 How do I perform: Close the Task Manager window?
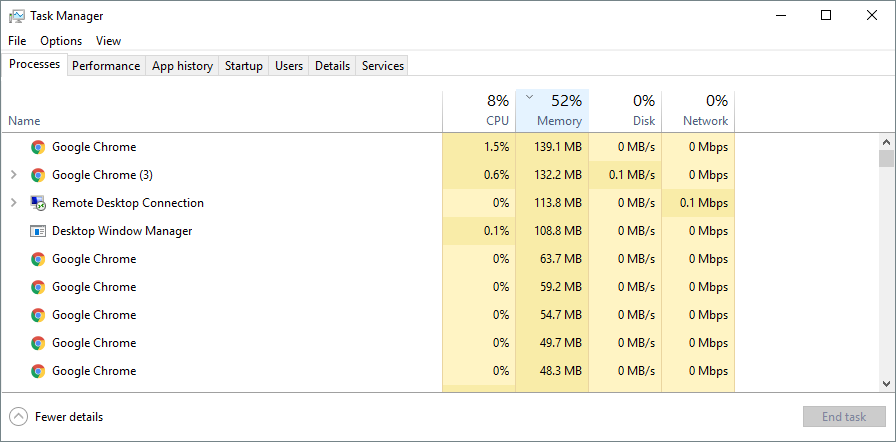872,15
